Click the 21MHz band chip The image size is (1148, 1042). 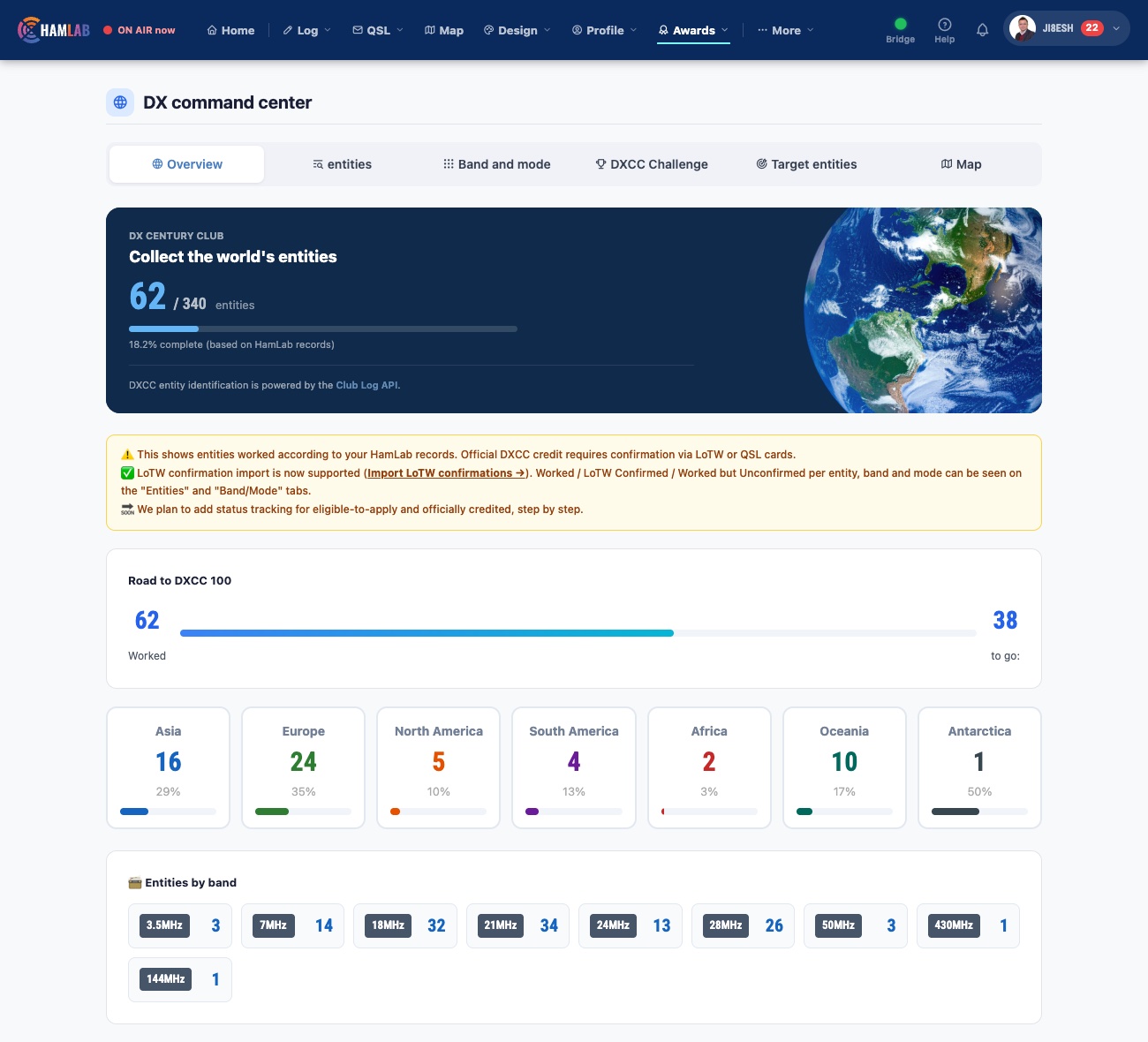click(517, 925)
